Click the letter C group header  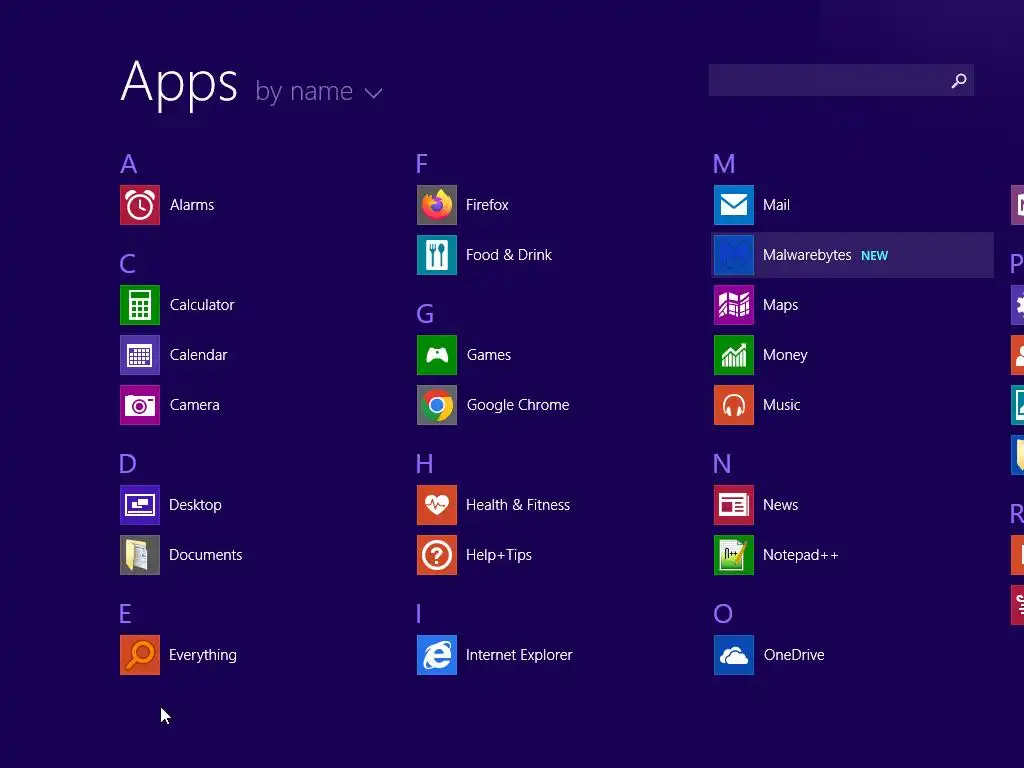click(x=127, y=264)
